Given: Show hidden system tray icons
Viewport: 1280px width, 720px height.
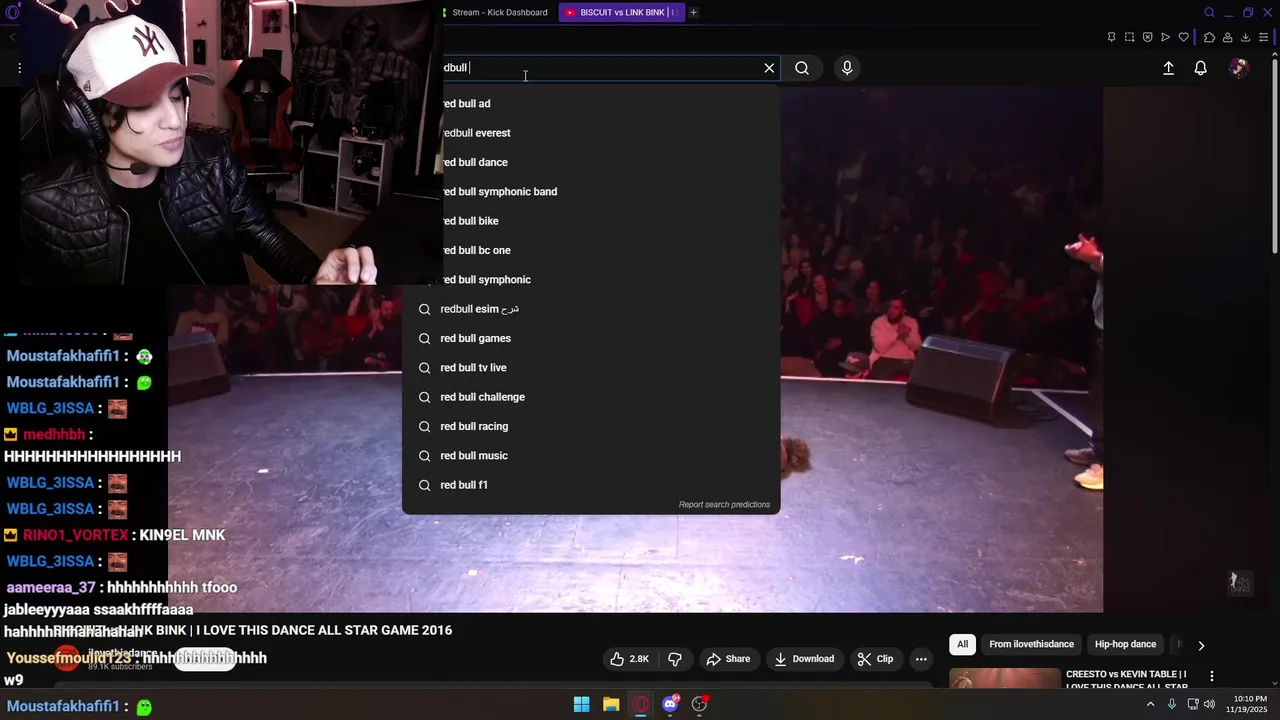Looking at the screenshot, I should pyautogui.click(x=1150, y=704).
